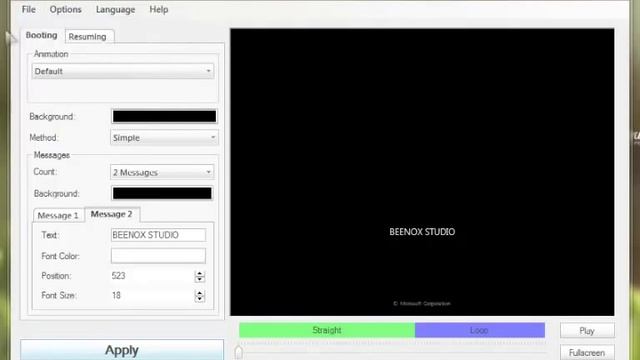Click the Loop segment of the timeline
This screenshot has width=640, height=360.
coord(480,330)
